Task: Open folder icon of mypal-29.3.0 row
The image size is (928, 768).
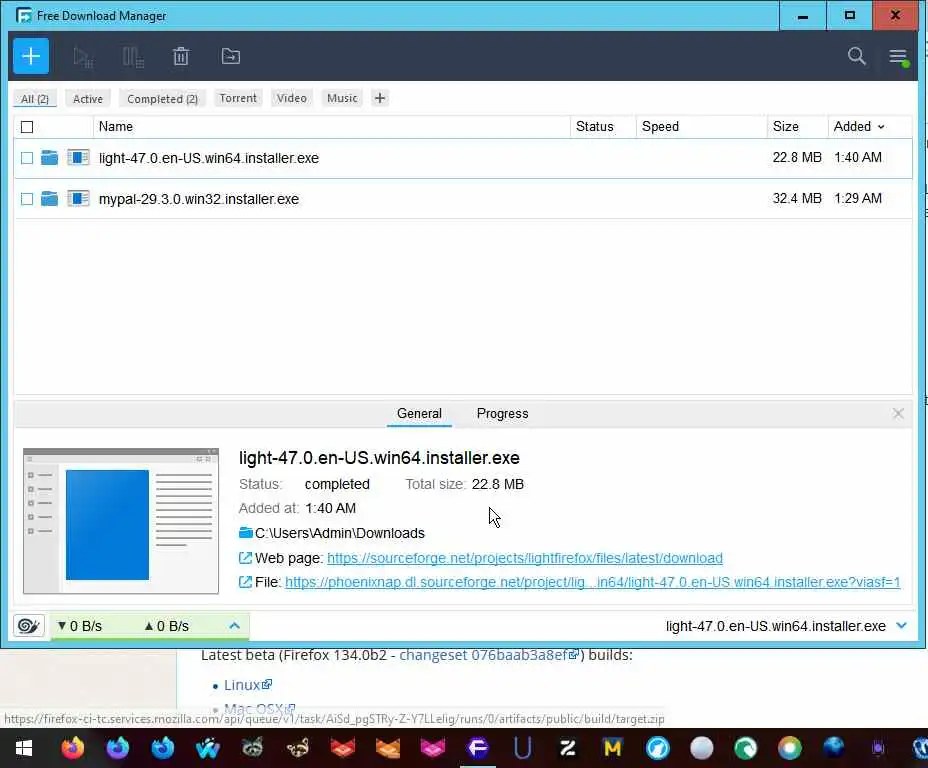Action: 50,198
